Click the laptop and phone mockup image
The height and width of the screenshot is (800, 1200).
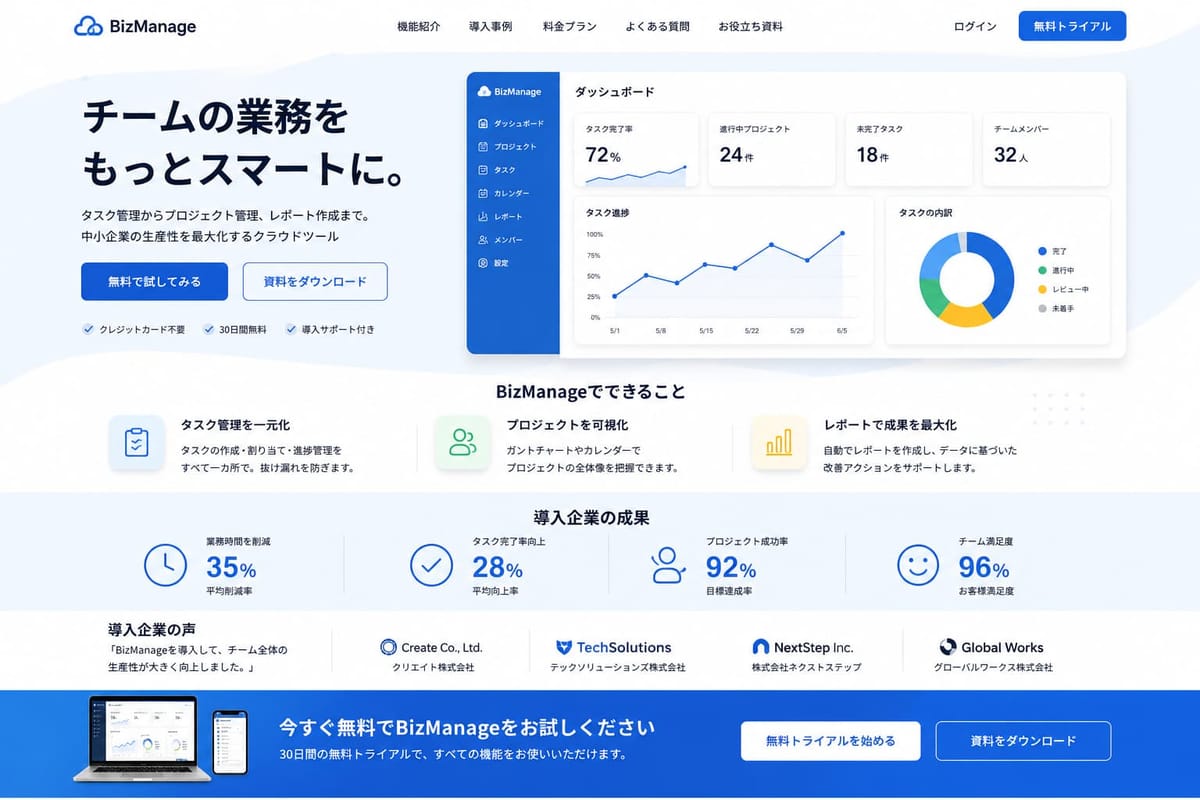coord(160,738)
